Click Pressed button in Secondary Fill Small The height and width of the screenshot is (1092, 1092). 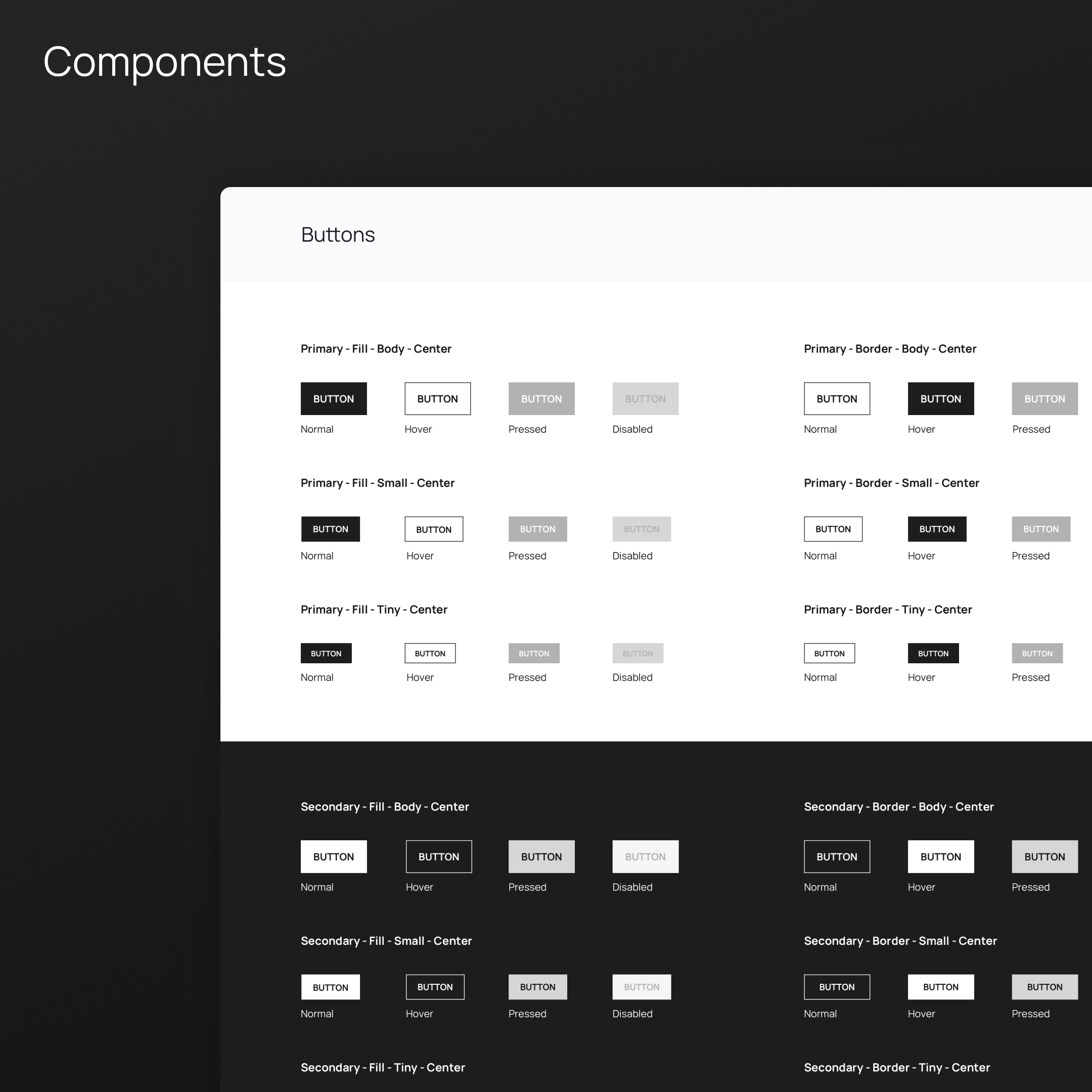pos(537,987)
